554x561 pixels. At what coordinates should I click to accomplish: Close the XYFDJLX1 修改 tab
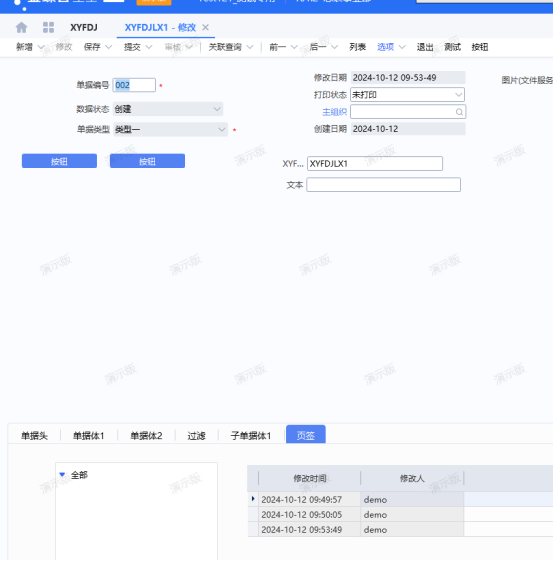click(205, 28)
